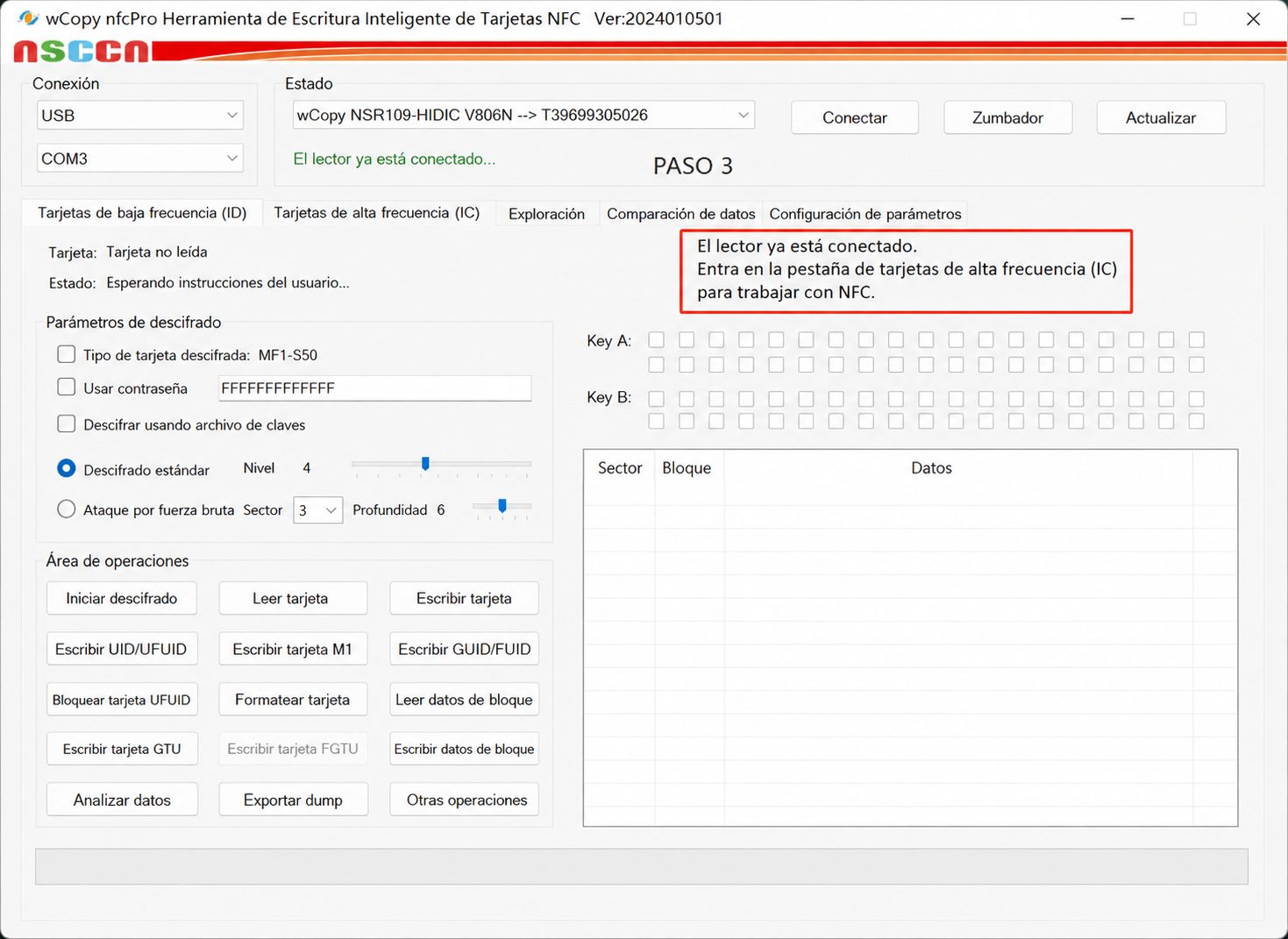Enable the Tipo de tarjeta descifrada checkbox
The width and height of the screenshot is (1288, 939).
[67, 354]
